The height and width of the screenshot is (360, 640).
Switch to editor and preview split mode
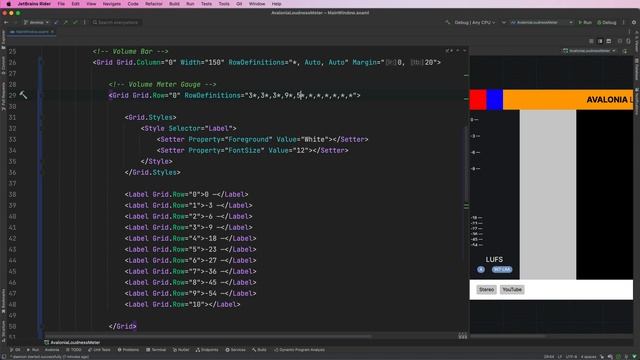pyautogui.click(x=600, y=41)
